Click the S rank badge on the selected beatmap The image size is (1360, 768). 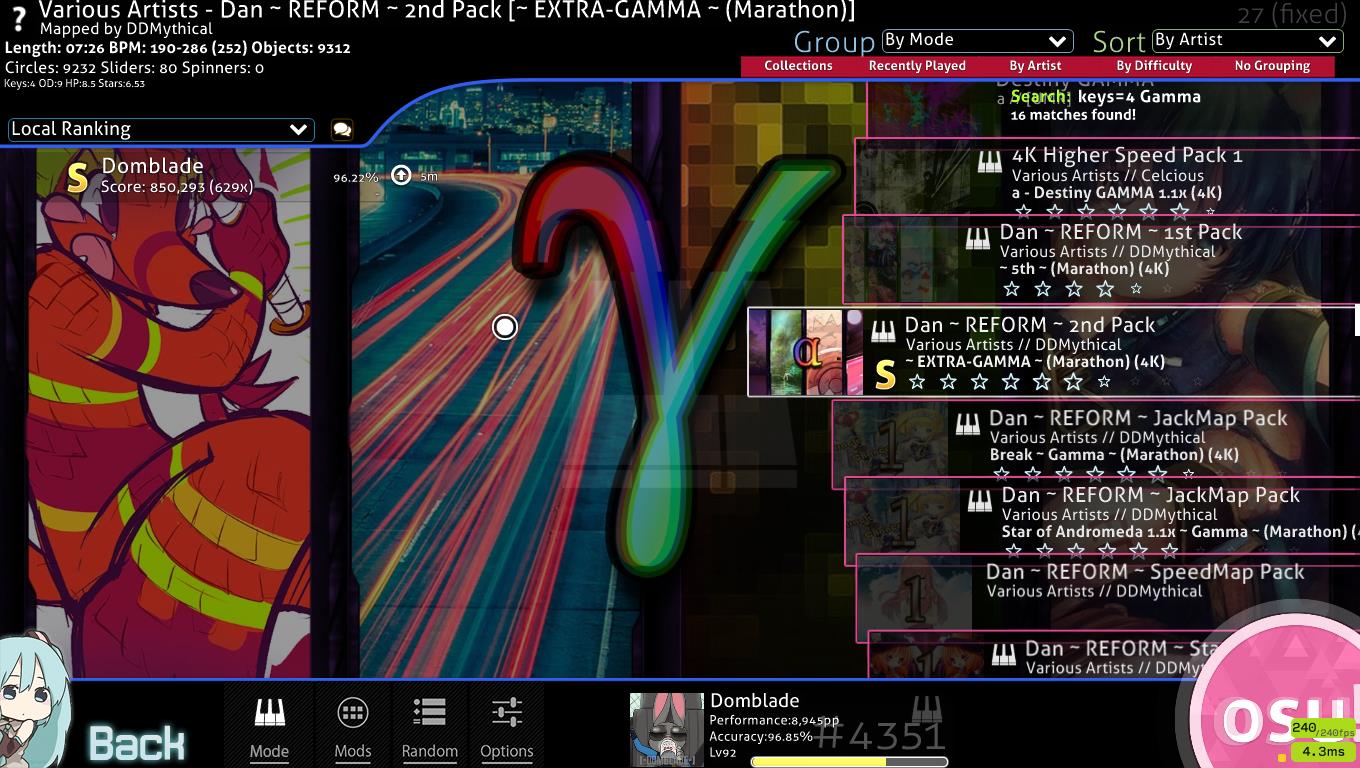pyautogui.click(x=884, y=375)
